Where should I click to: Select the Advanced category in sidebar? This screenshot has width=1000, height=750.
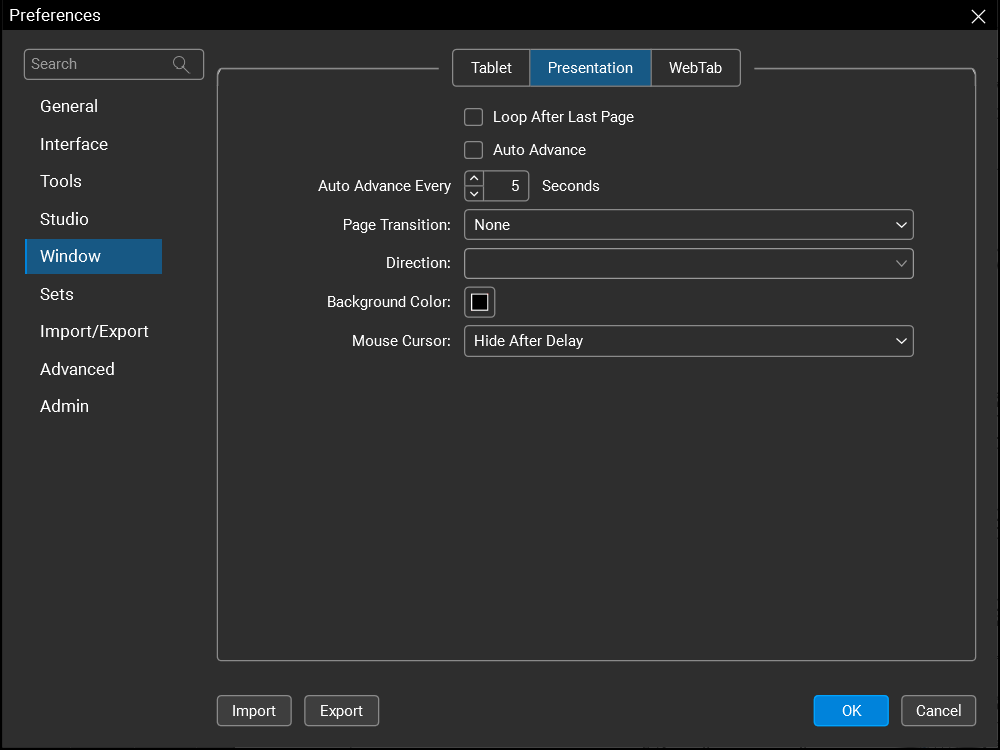coord(77,369)
